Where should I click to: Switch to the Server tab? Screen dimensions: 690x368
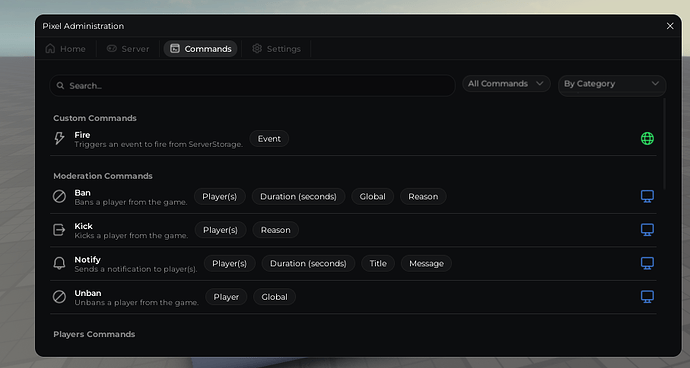pos(128,49)
